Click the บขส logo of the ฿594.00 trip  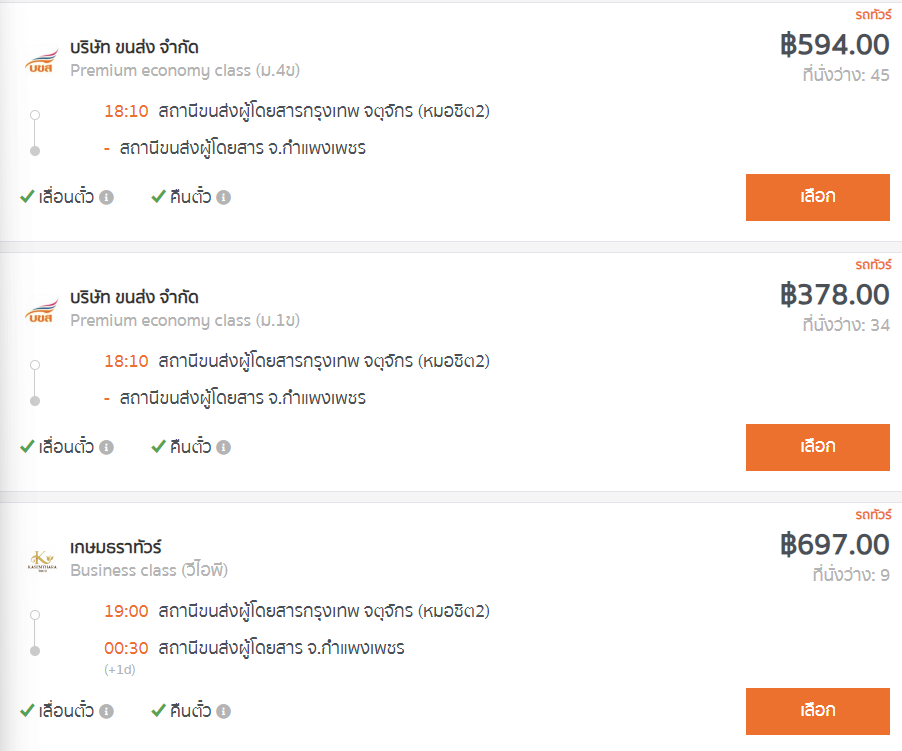pos(41,60)
